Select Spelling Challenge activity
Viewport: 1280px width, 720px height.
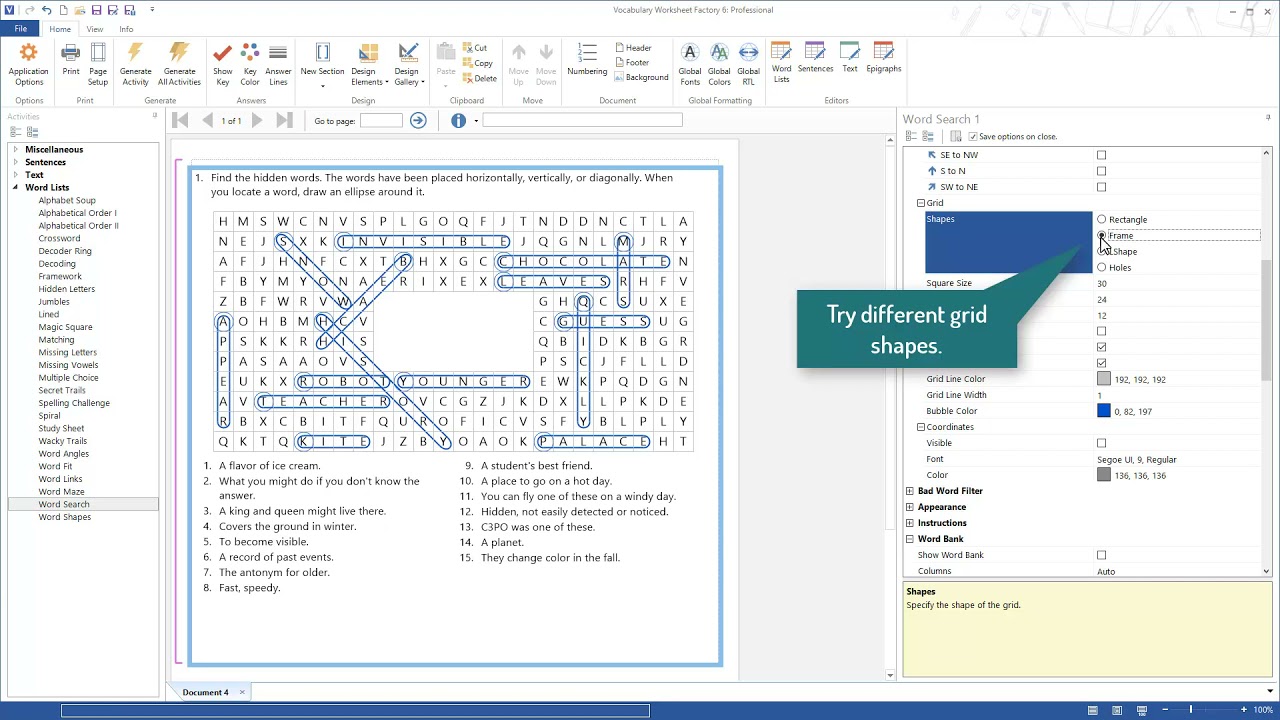[74, 403]
